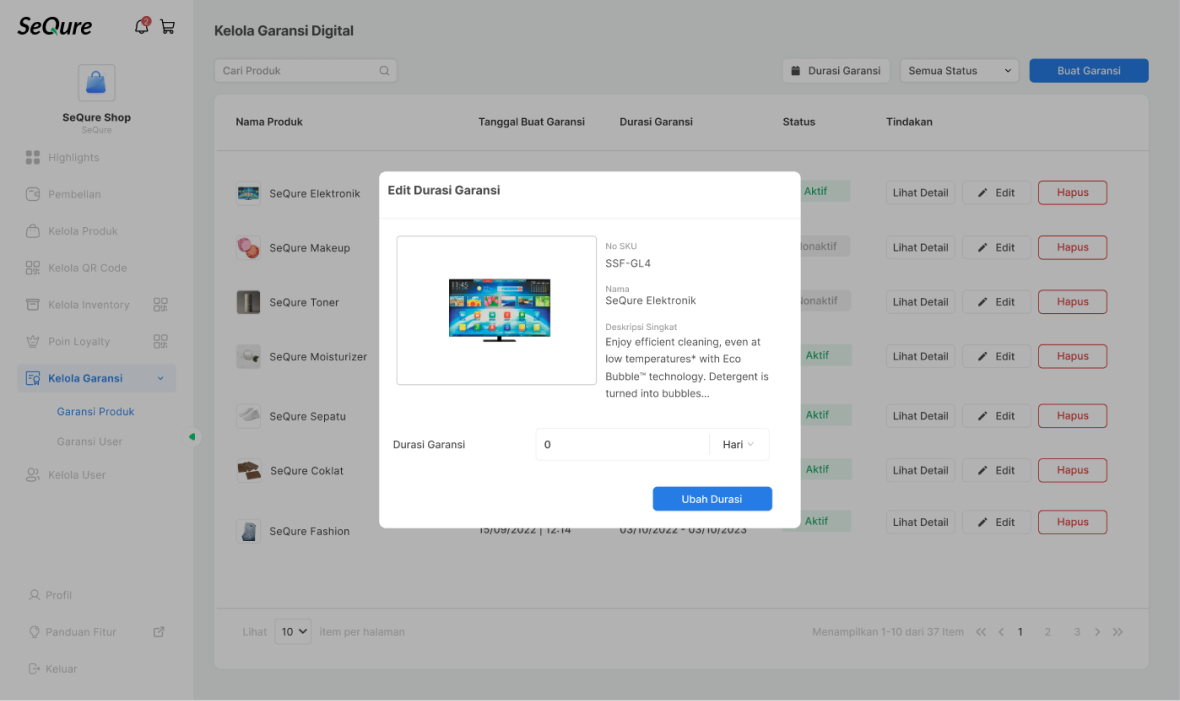Screen dimensions: 1180x701
Task: Open Semua Status dropdown
Action: click(x=960, y=71)
